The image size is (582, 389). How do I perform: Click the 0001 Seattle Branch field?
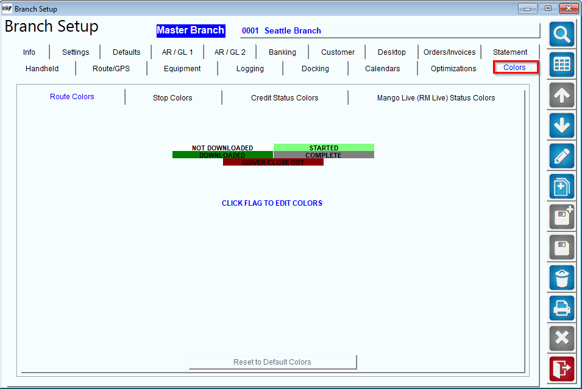tap(390, 31)
